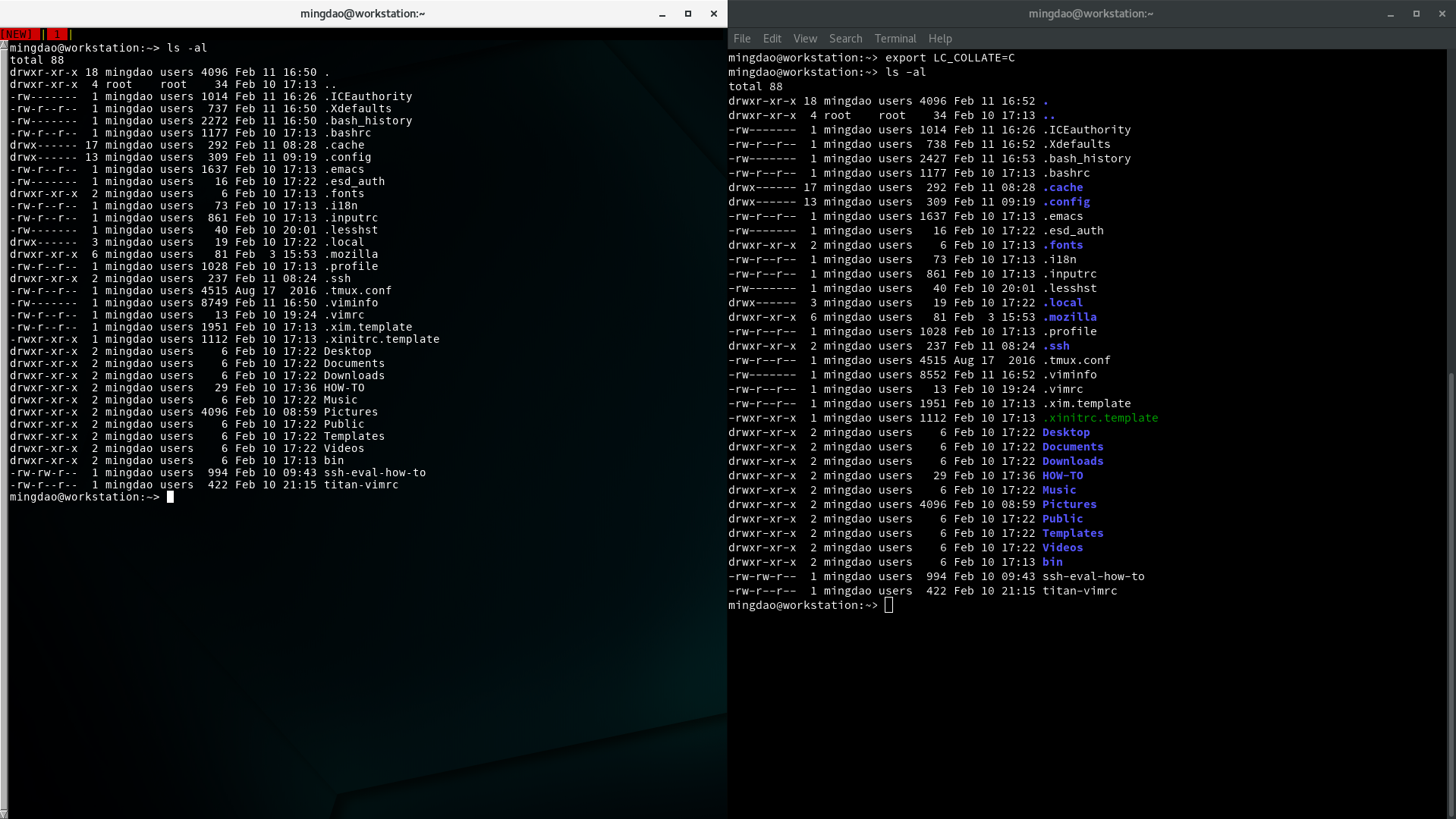This screenshot has width=1456, height=819.
Task: Click Pictures entry in left terminal
Action: 351,412
